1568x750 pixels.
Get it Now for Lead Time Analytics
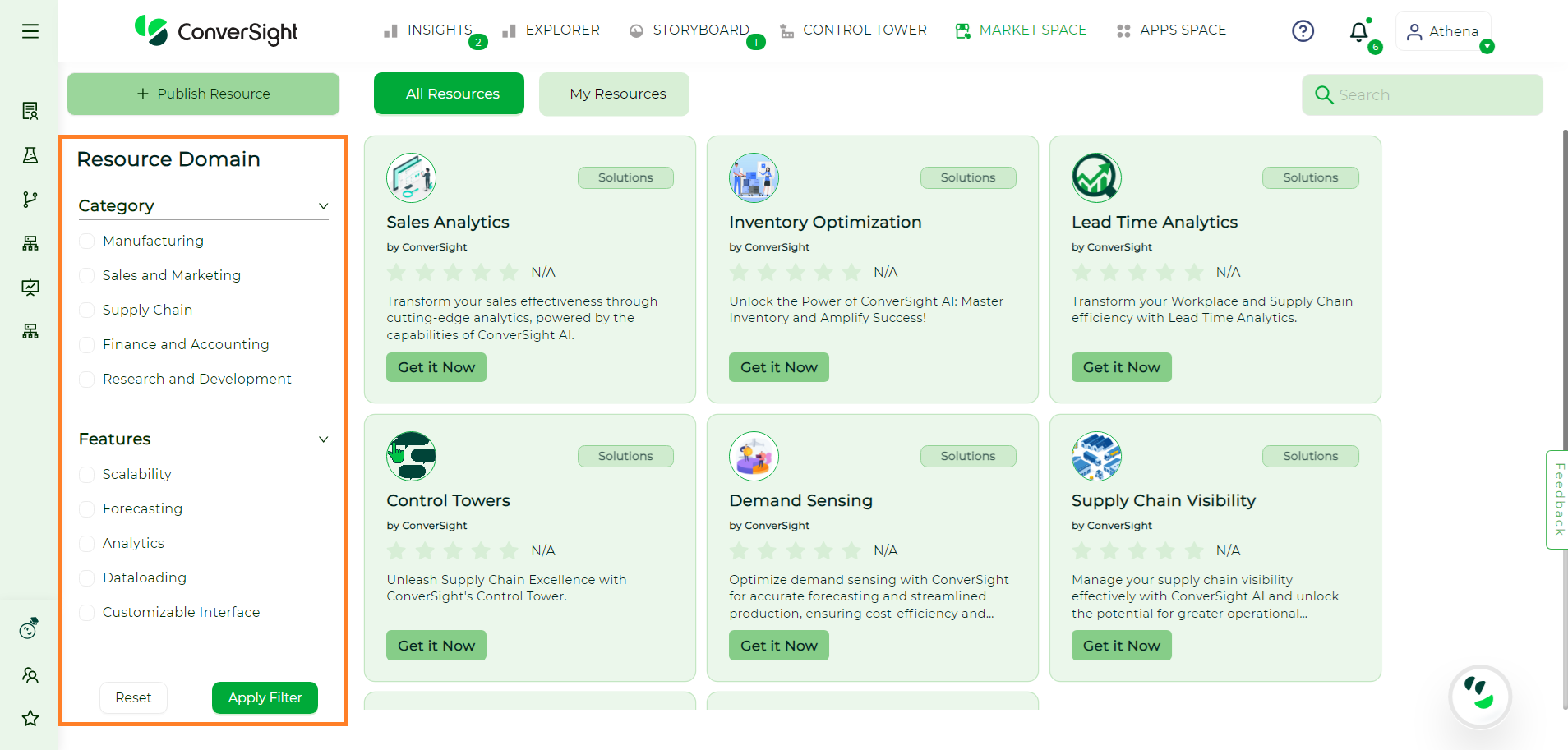coord(1122,367)
